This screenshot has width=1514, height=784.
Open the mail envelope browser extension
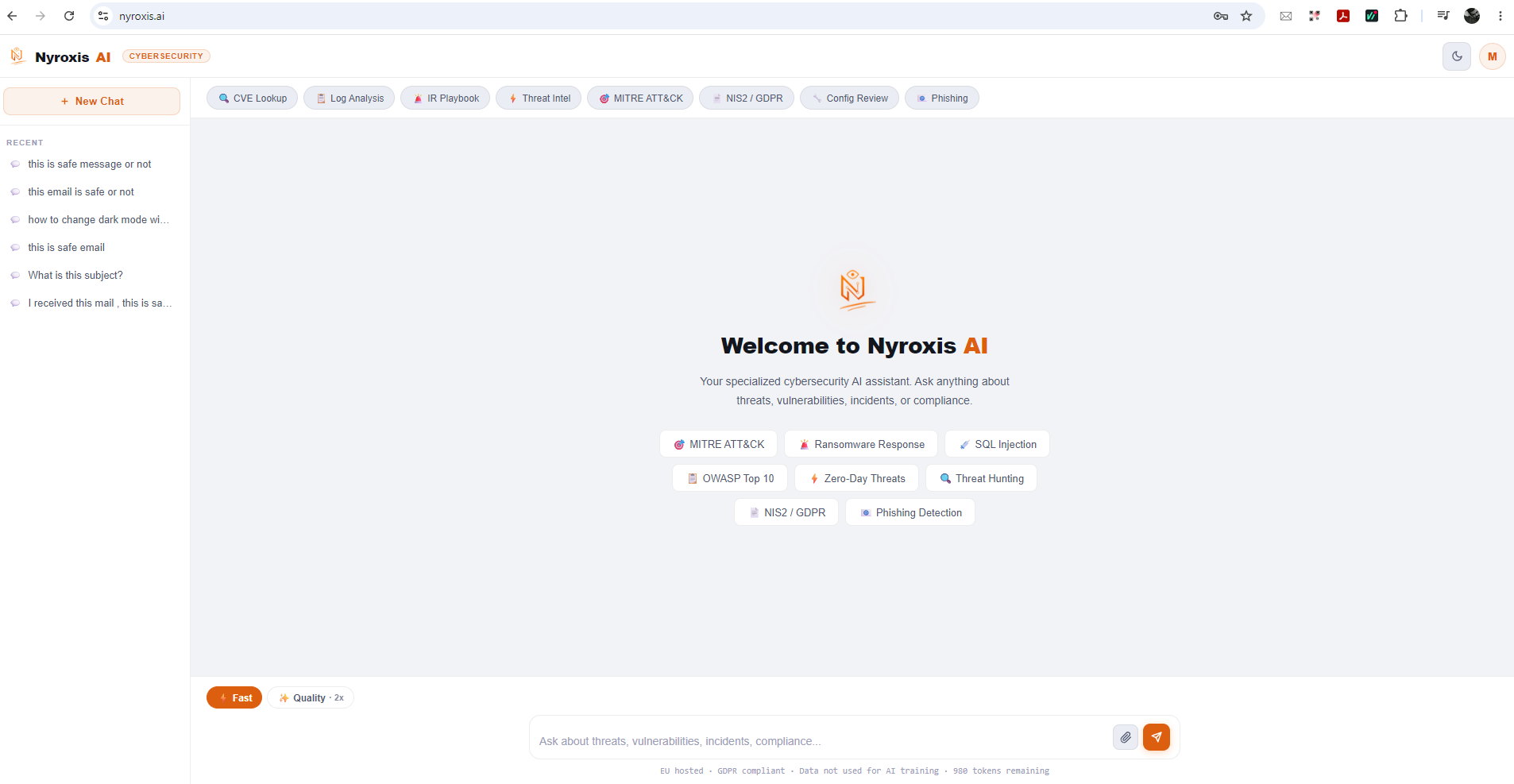click(x=1286, y=16)
